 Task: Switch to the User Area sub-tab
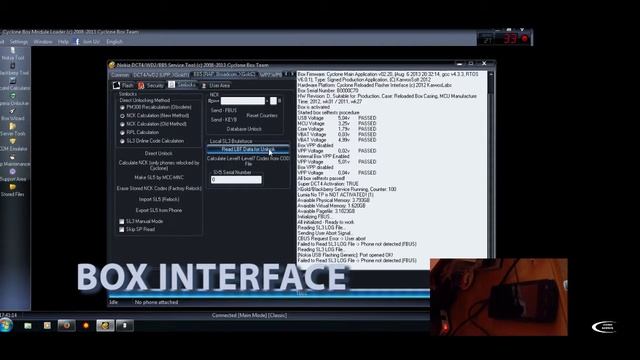tap(216, 86)
